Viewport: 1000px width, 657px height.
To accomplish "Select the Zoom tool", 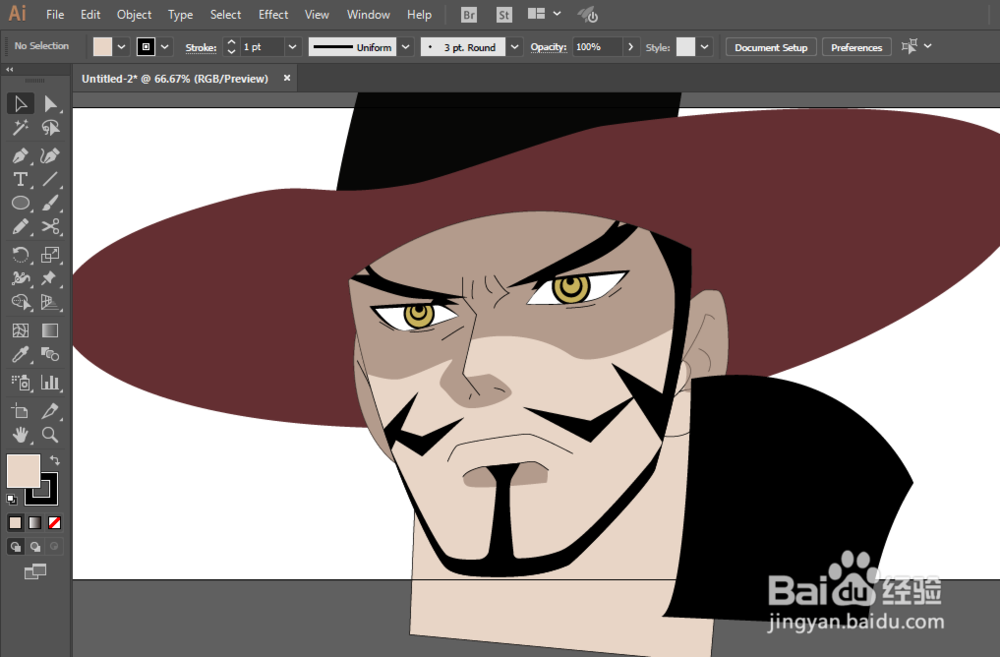I will click(50, 435).
